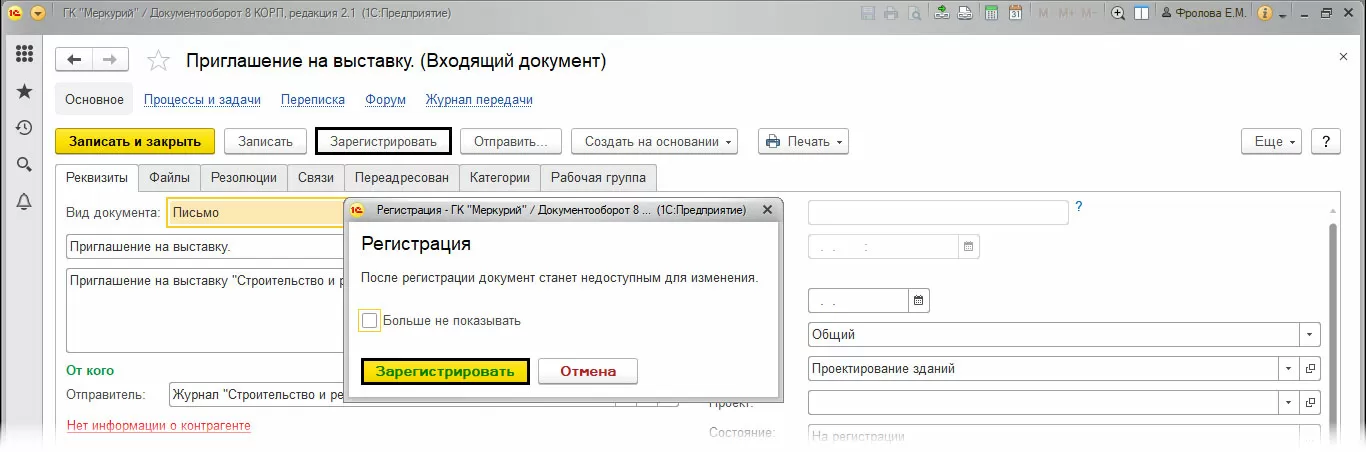Switch to the Переадресован tab
The height and width of the screenshot is (452, 1366).
402,178
